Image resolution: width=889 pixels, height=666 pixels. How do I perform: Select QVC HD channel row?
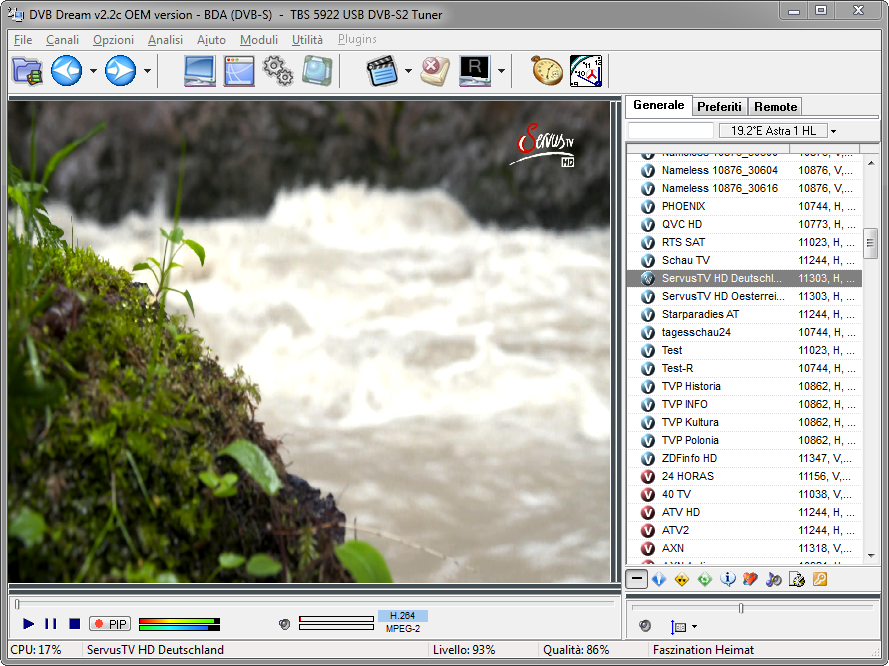click(744, 224)
